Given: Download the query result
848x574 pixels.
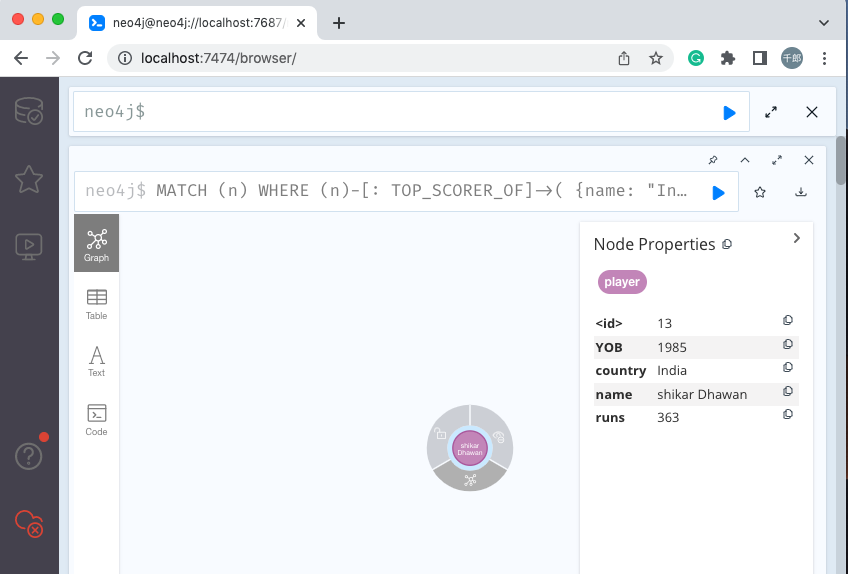Looking at the screenshot, I should 801,192.
